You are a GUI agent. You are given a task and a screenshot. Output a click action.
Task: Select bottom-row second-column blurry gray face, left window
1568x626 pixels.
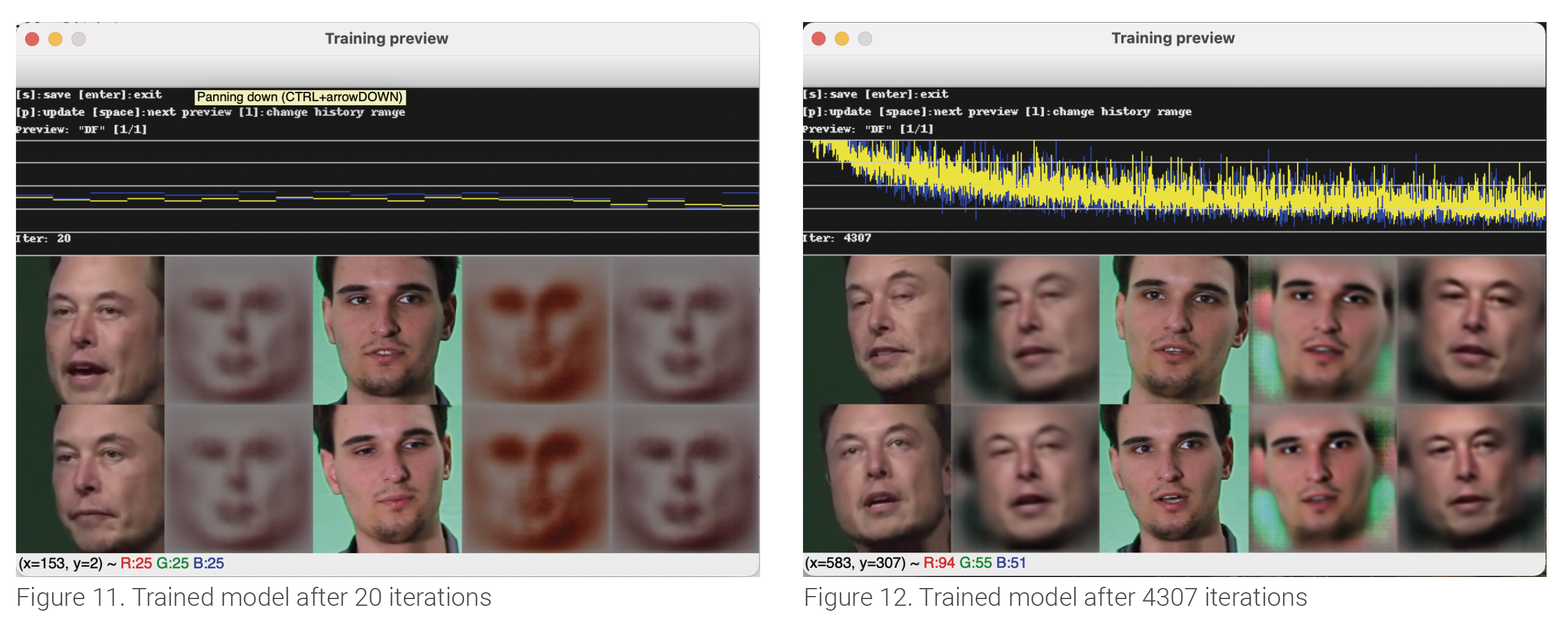click(238, 478)
